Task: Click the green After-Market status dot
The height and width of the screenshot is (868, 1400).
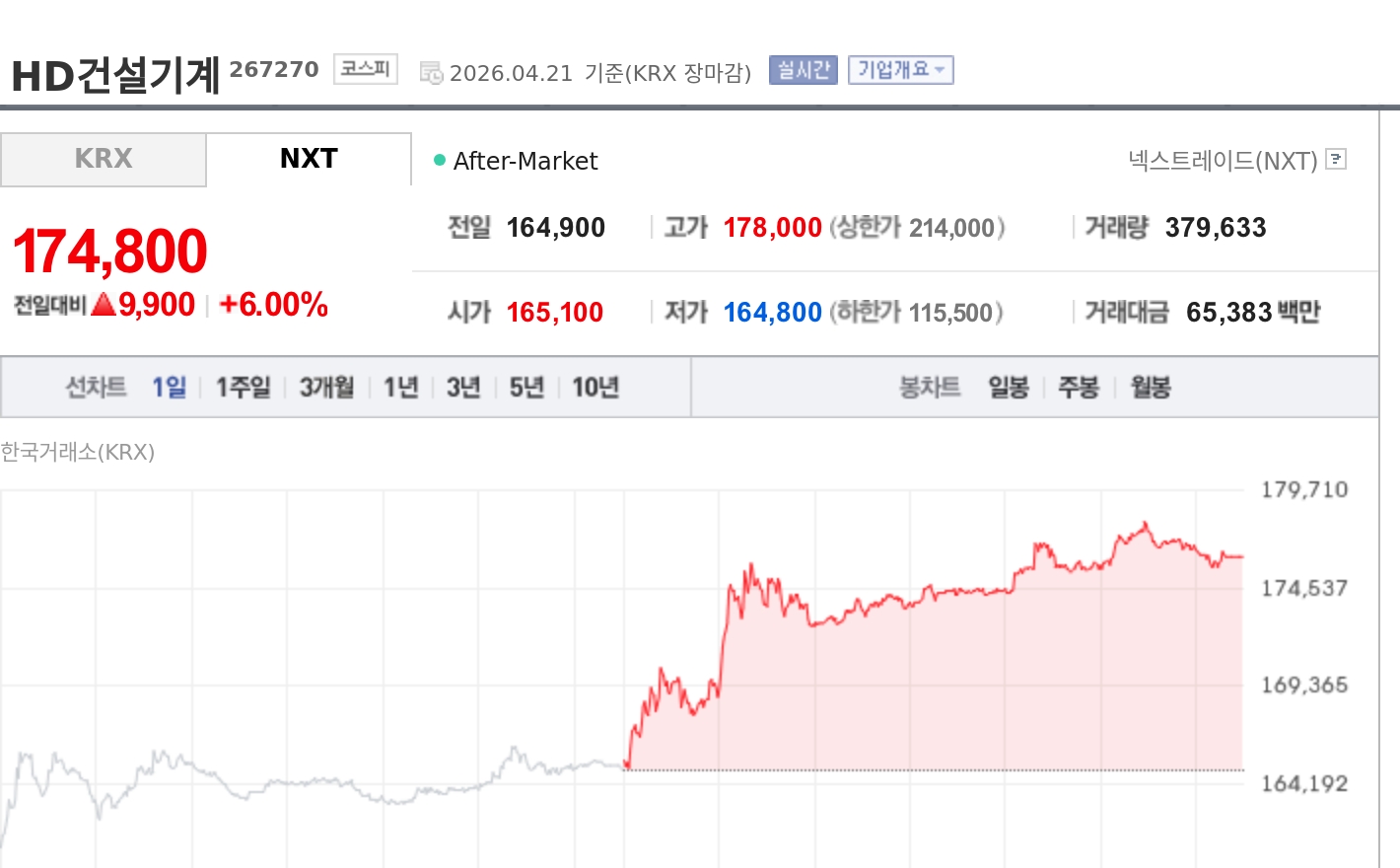Action: (x=440, y=160)
